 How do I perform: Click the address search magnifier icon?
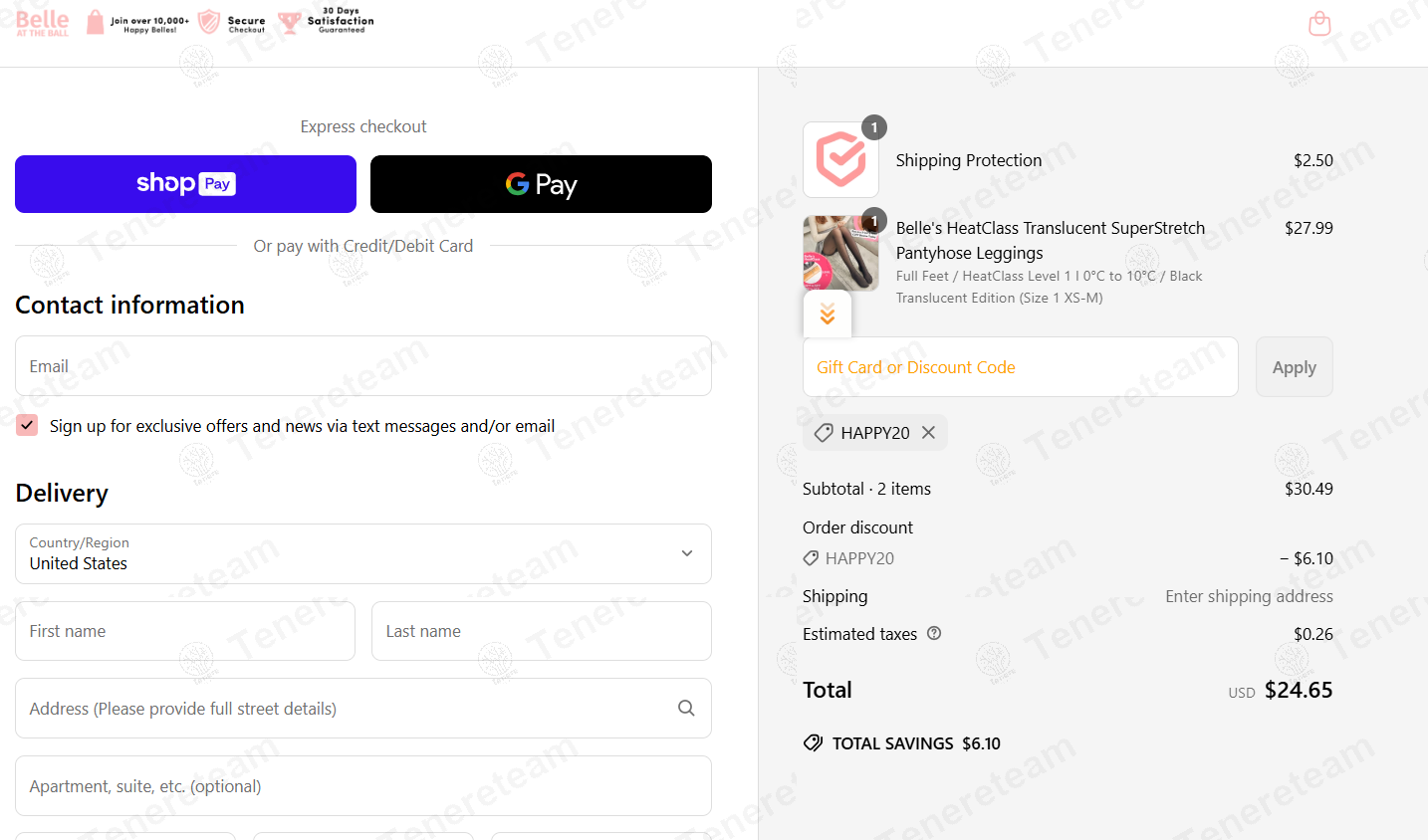point(686,708)
